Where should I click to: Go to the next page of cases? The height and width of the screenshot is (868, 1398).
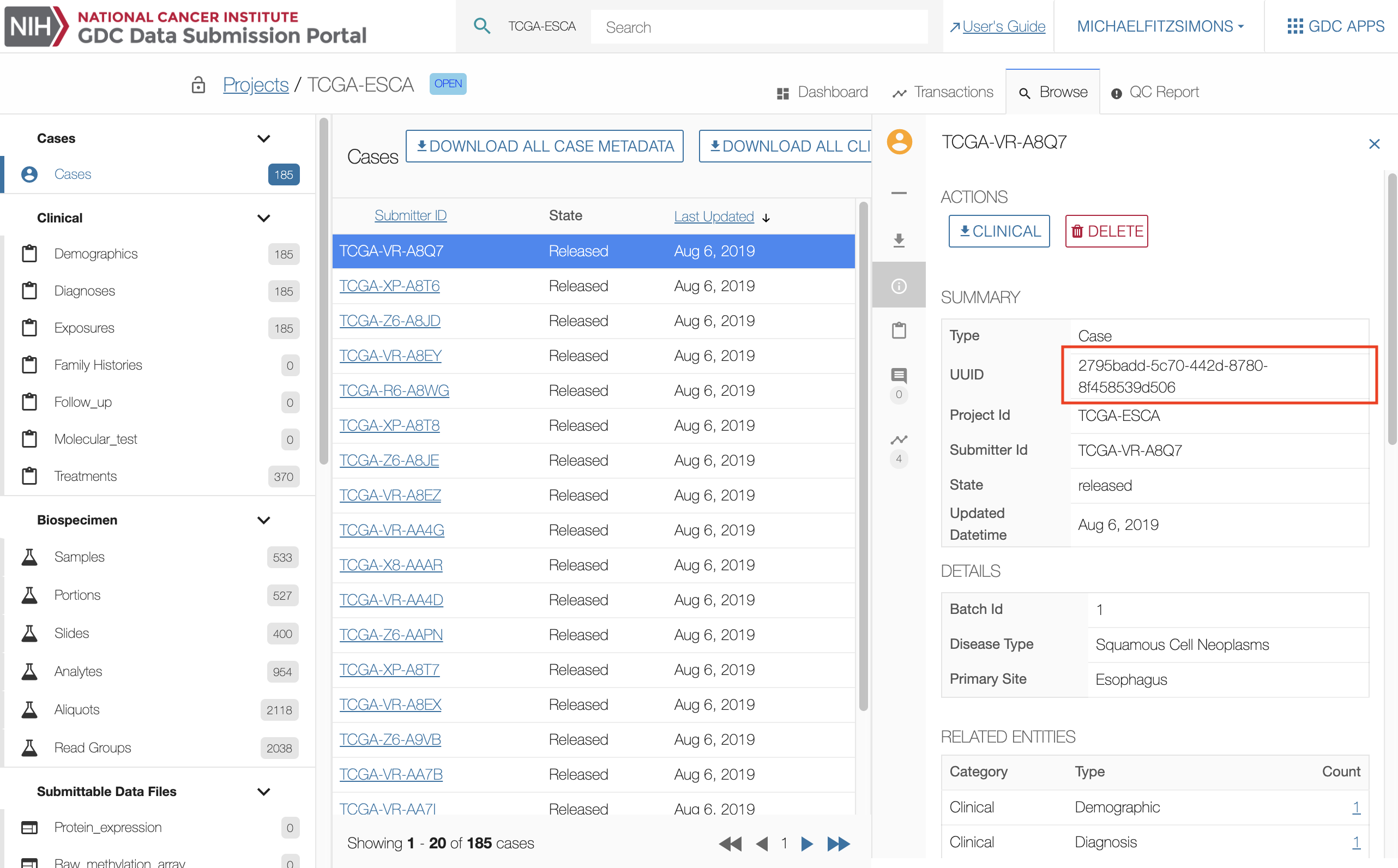coord(806,843)
